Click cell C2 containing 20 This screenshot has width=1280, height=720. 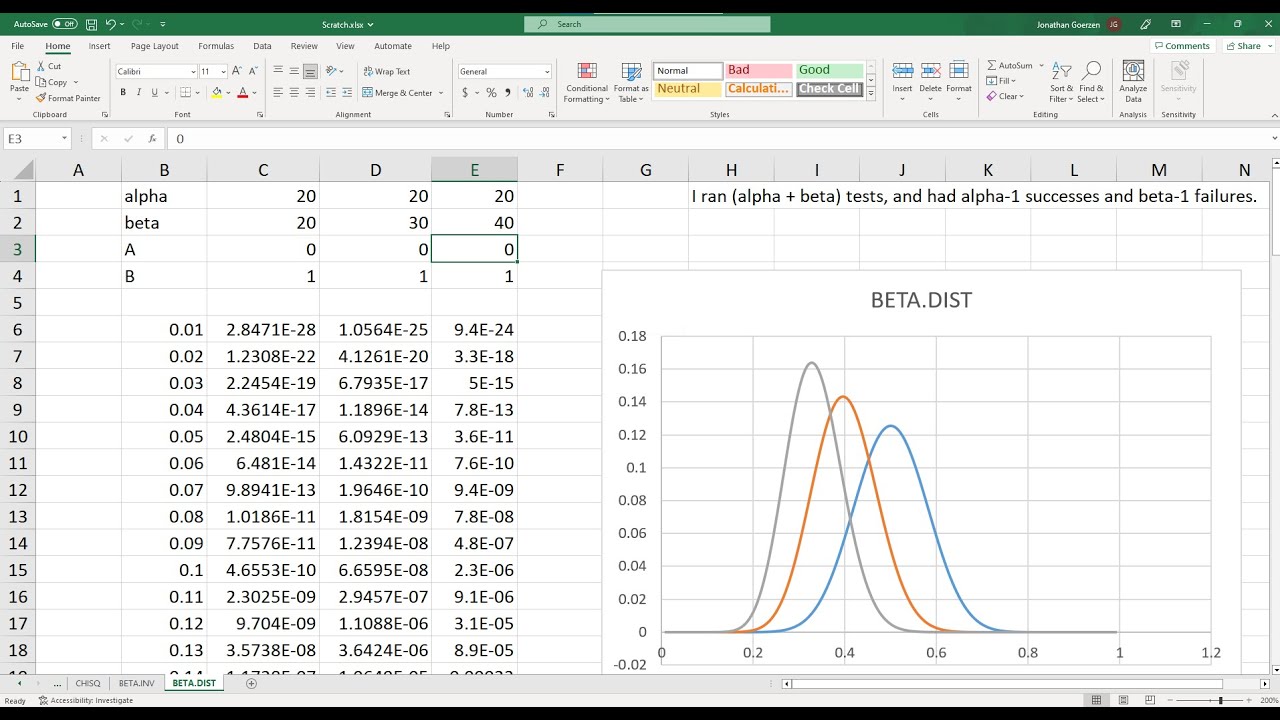(263, 223)
